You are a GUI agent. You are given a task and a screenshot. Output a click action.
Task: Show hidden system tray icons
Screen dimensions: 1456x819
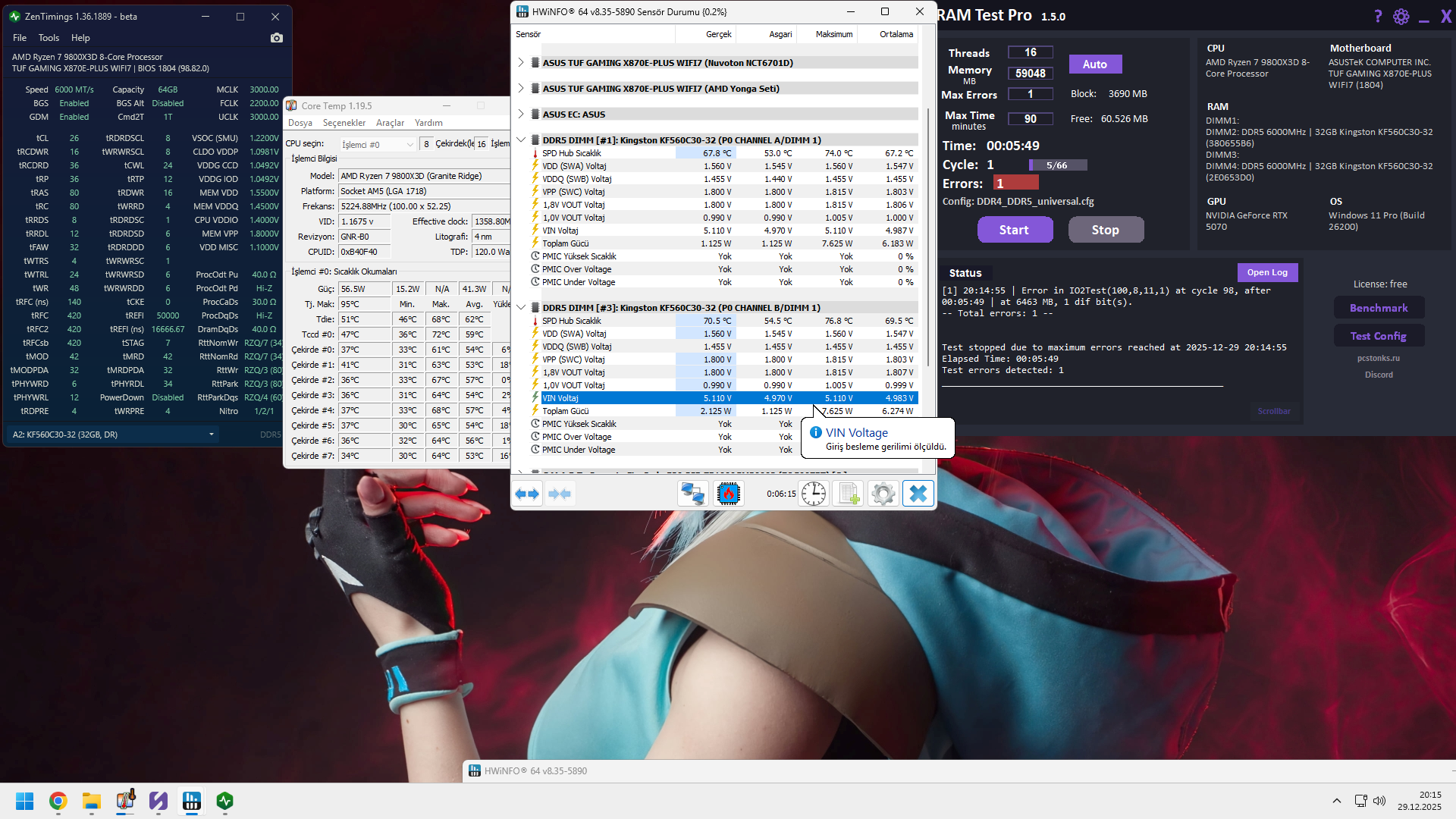click(x=1337, y=801)
